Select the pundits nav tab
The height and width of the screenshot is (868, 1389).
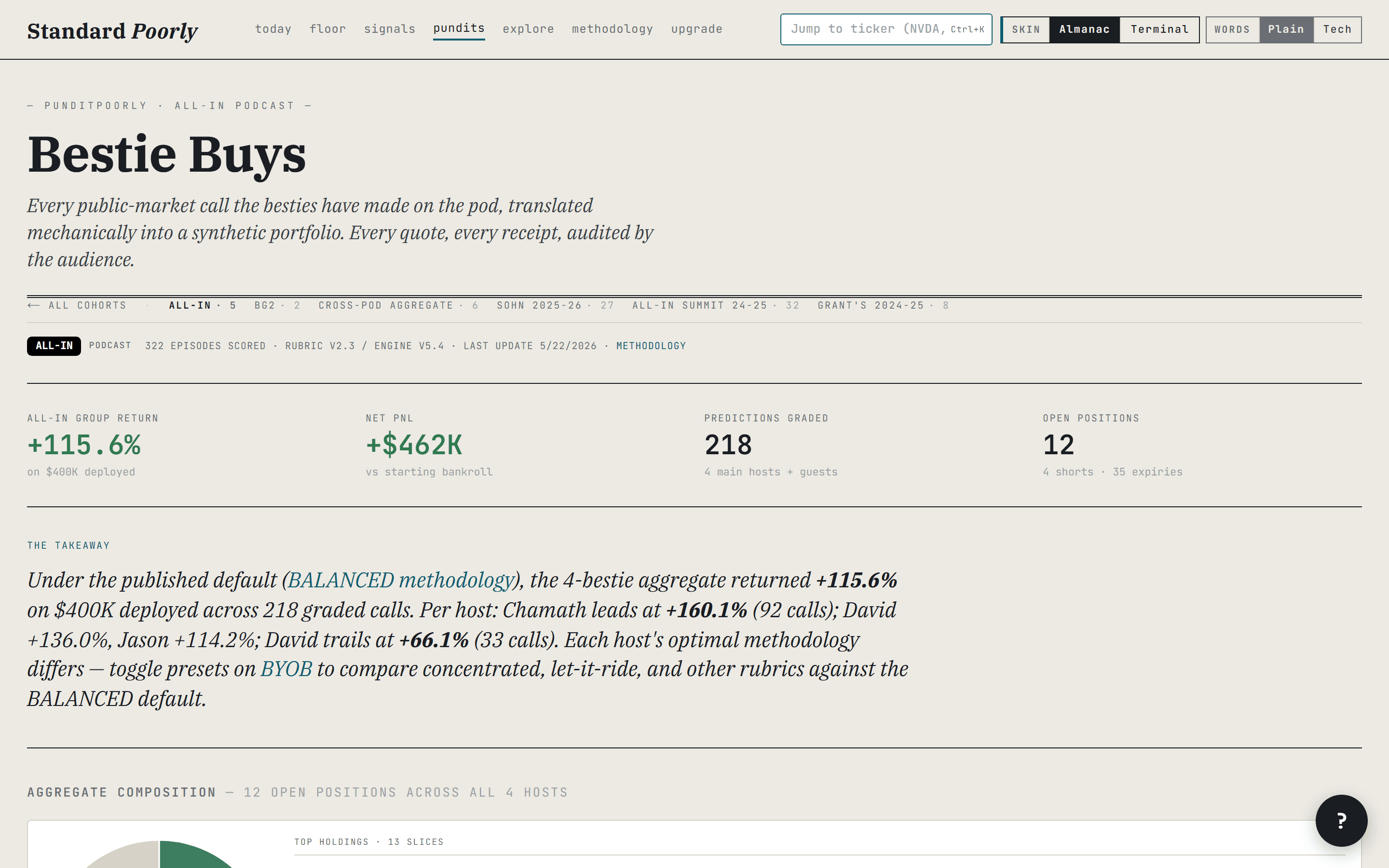pyautogui.click(x=459, y=29)
